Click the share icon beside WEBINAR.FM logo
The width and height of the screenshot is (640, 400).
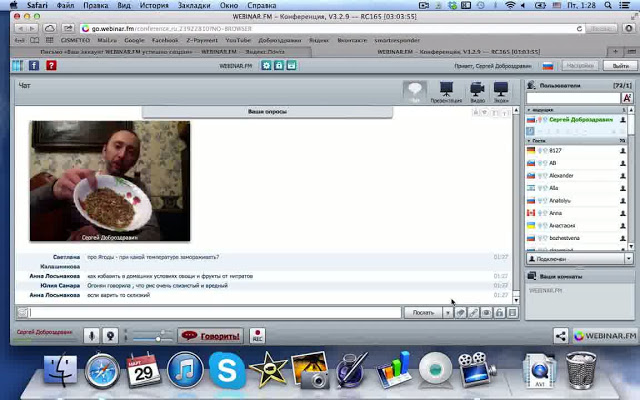(561, 336)
